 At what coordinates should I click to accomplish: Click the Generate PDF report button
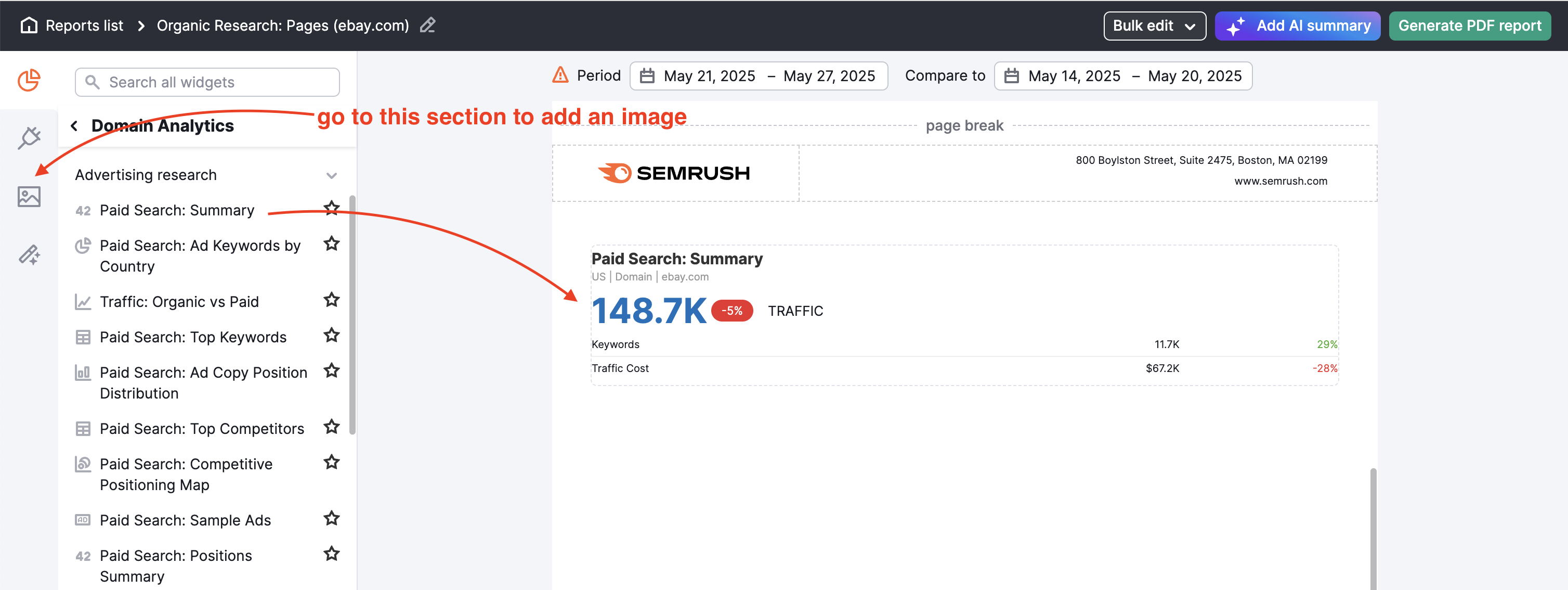point(1469,25)
